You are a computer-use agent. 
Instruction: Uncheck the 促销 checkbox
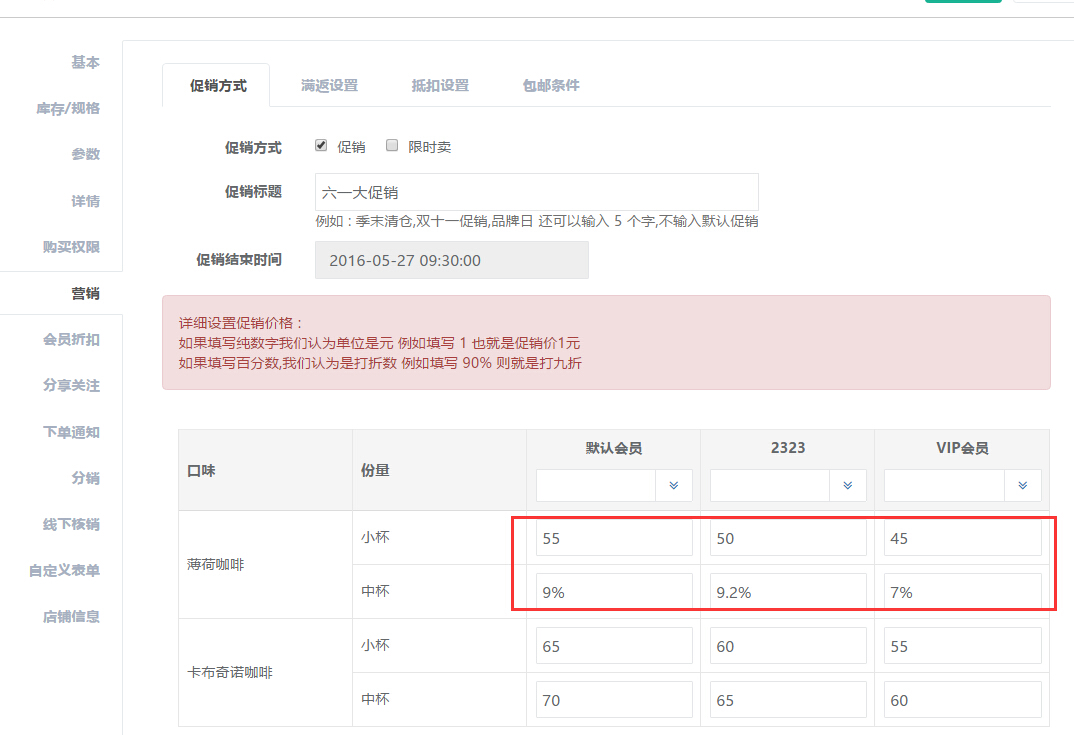pyautogui.click(x=321, y=145)
